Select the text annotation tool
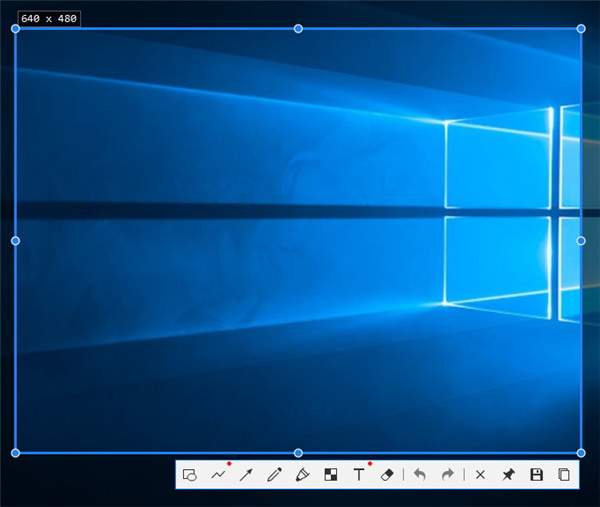 pyautogui.click(x=359, y=475)
